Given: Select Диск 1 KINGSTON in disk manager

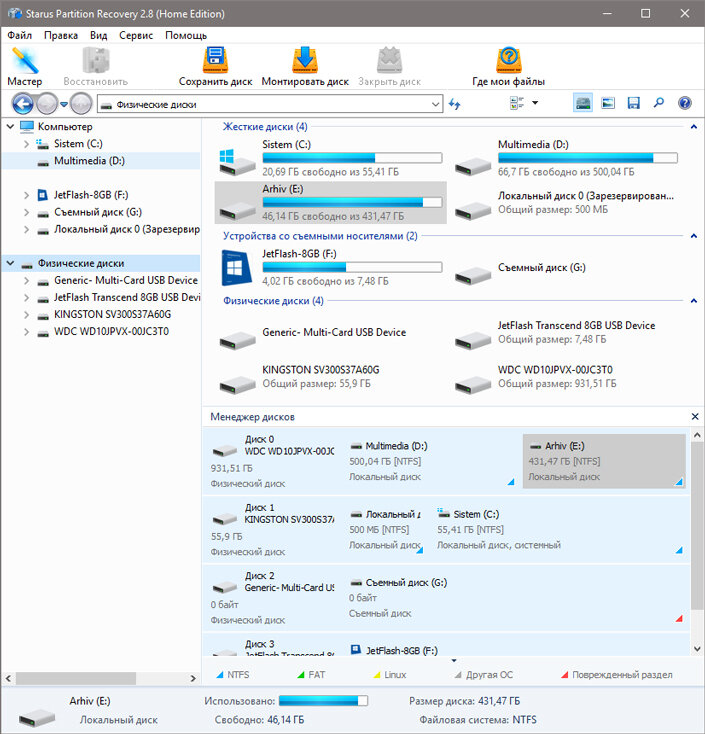Looking at the screenshot, I should [x=272, y=529].
